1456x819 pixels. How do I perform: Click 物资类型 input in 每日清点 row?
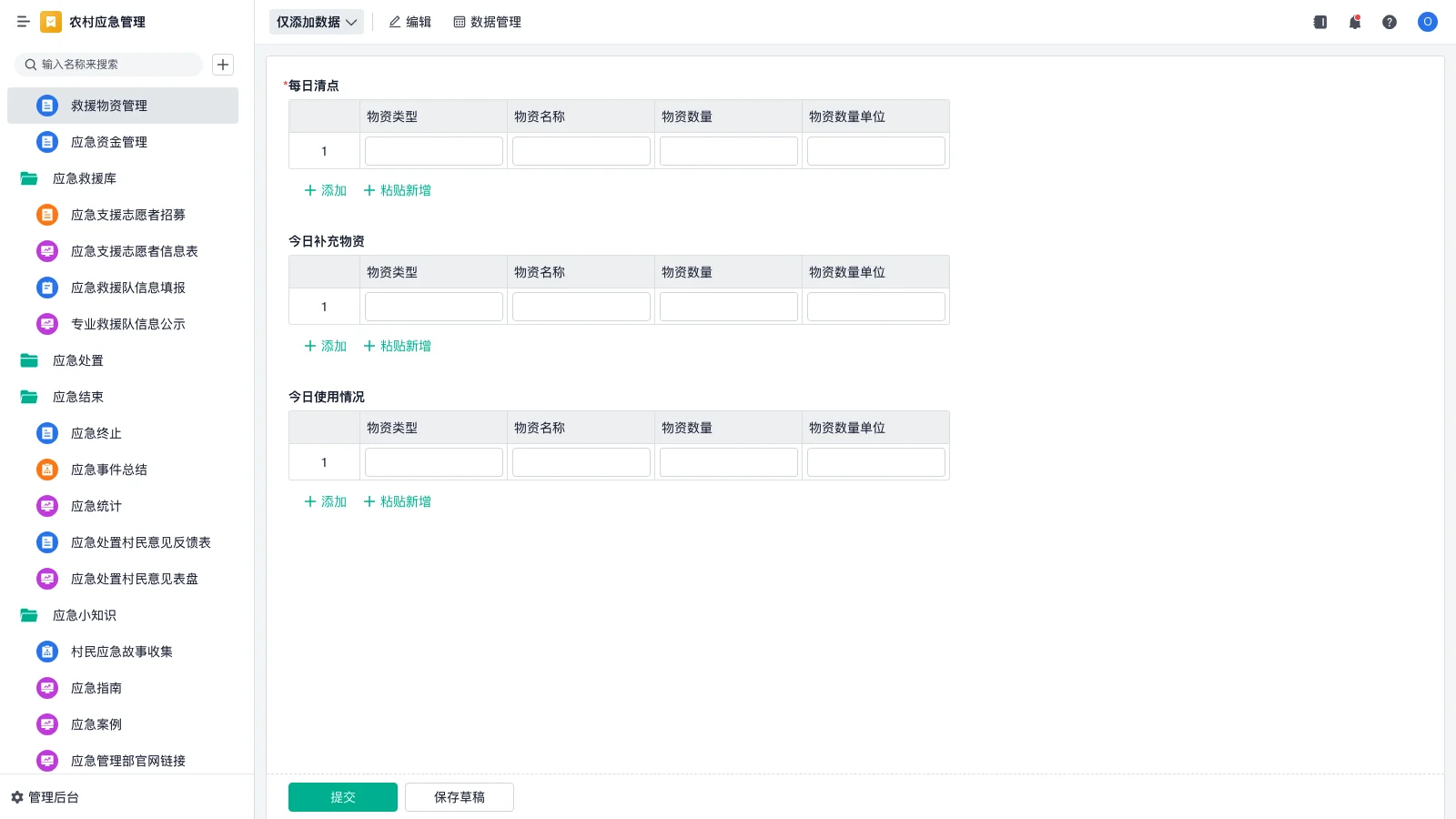point(434,151)
